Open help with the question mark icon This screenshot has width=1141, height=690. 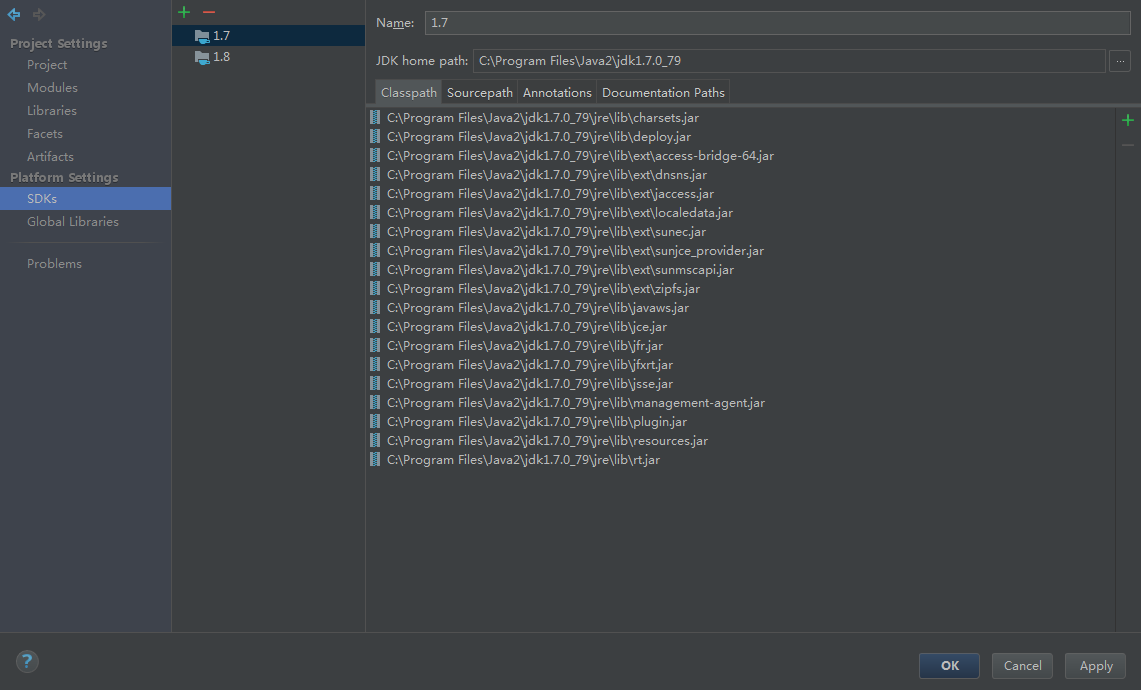click(27, 661)
